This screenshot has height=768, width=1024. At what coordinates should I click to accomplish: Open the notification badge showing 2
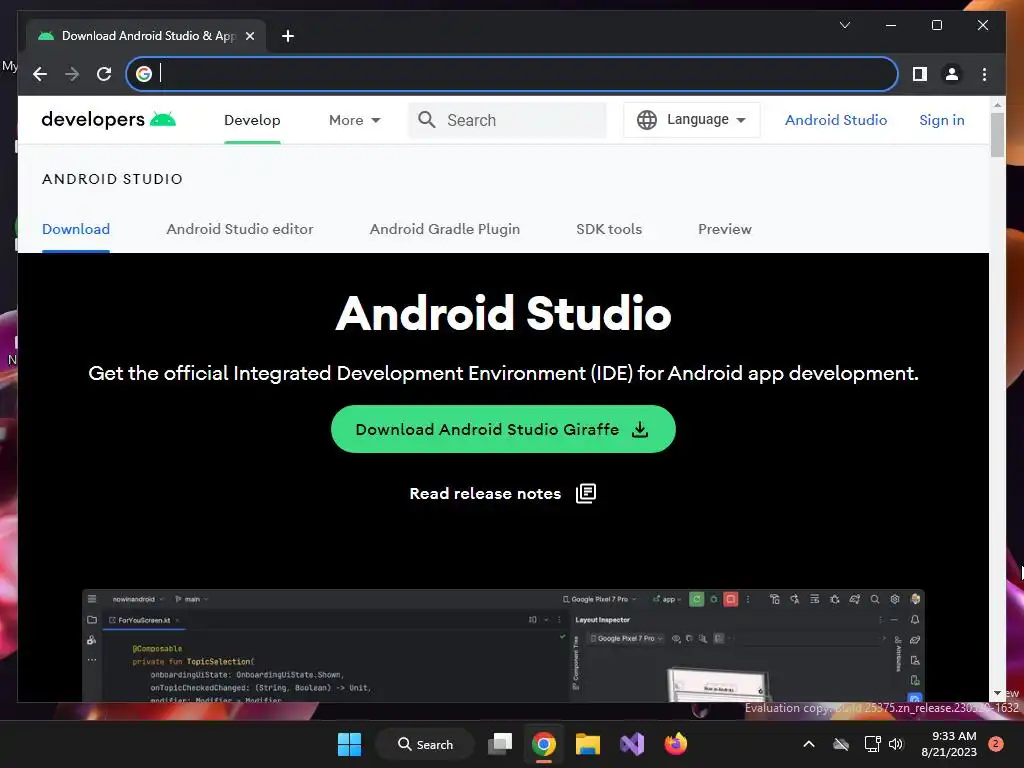pyautogui.click(x=996, y=744)
